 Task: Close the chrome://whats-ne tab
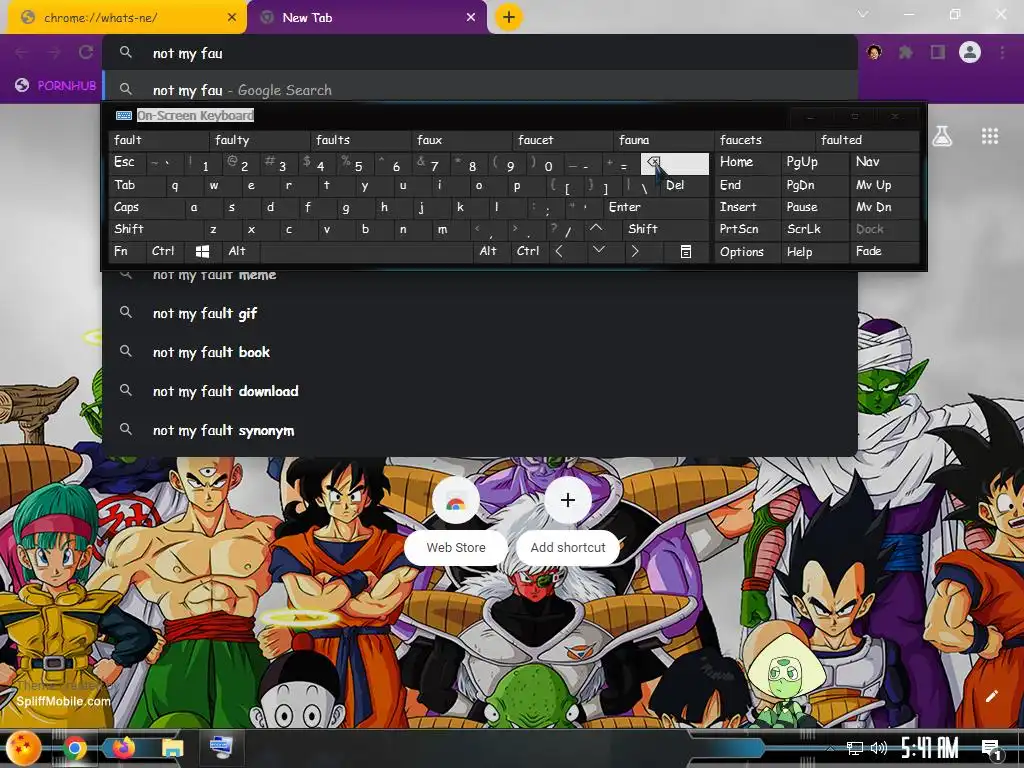232,18
